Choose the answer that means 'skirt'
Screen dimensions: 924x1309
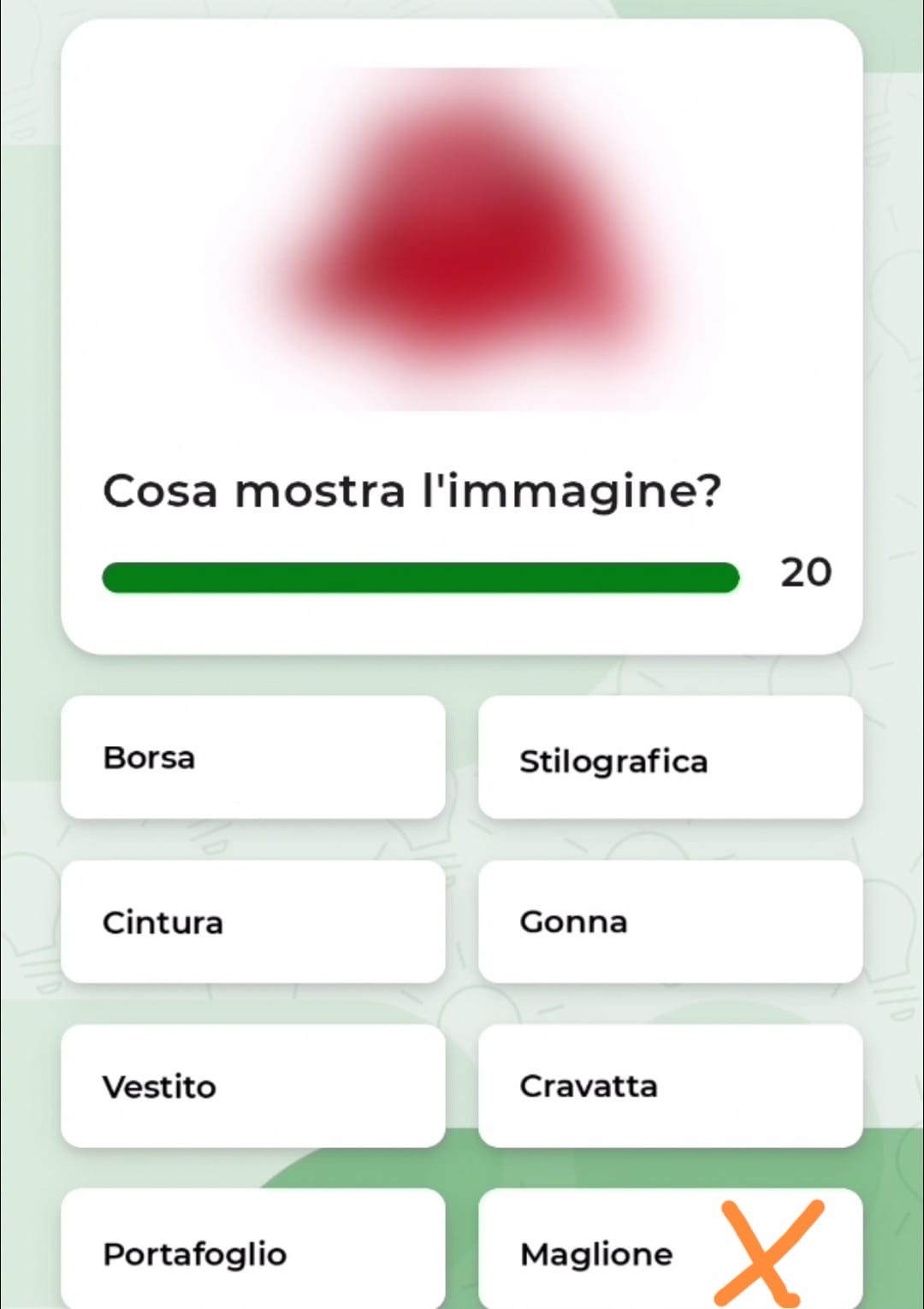click(670, 921)
